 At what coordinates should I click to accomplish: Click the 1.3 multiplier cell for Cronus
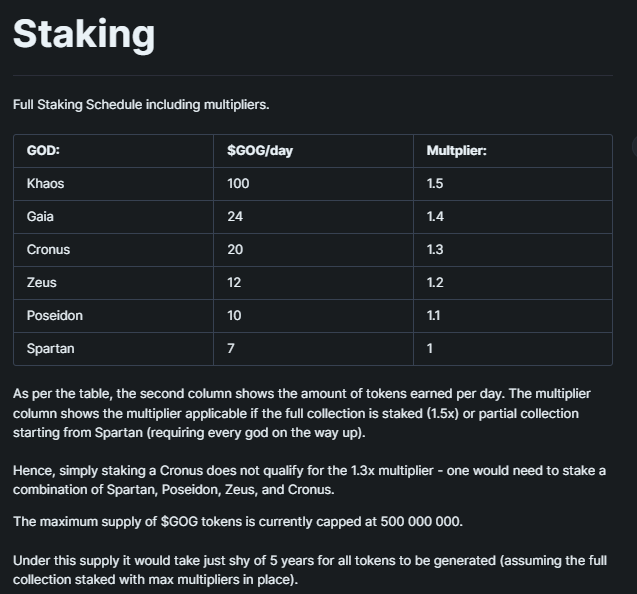coord(513,249)
